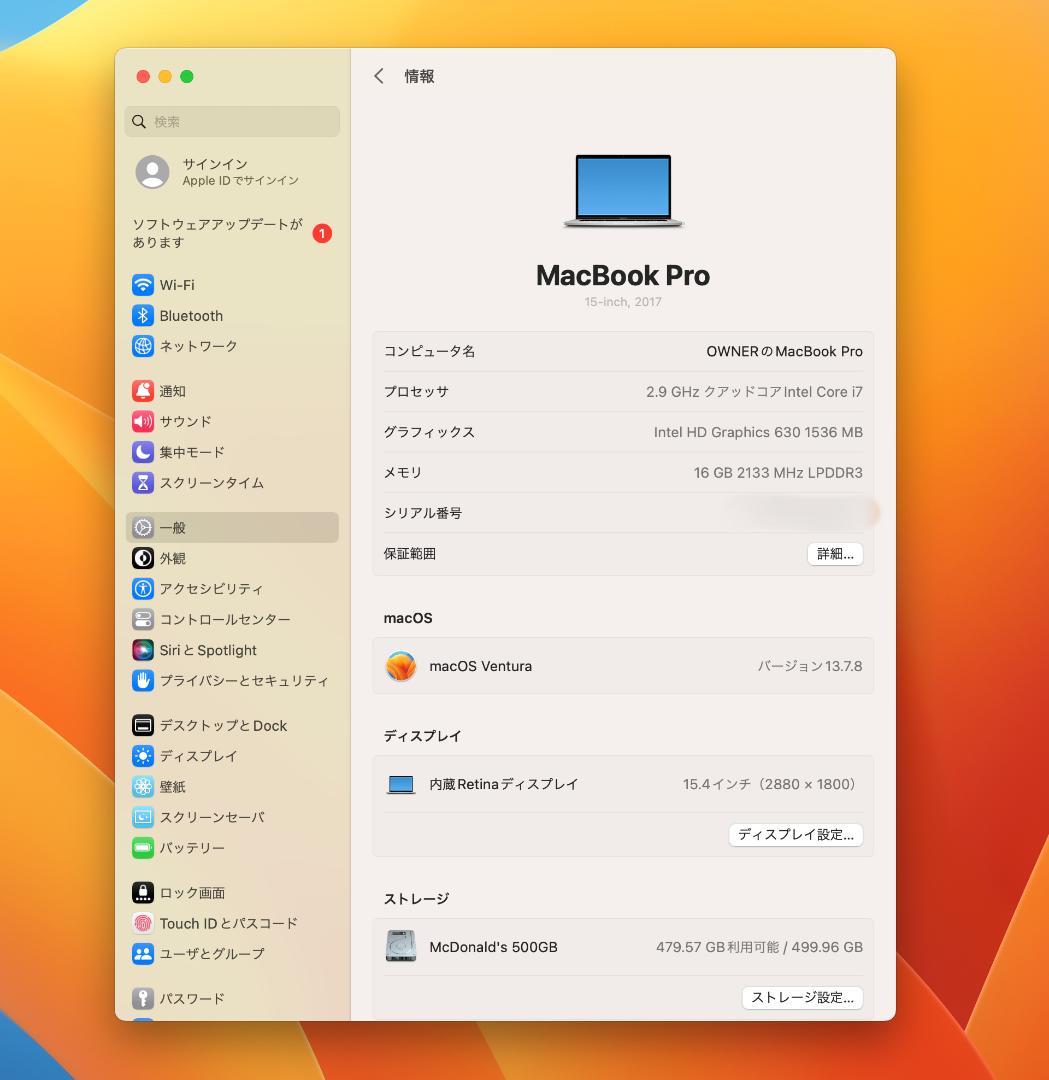Click the 情報 page title

(419, 76)
